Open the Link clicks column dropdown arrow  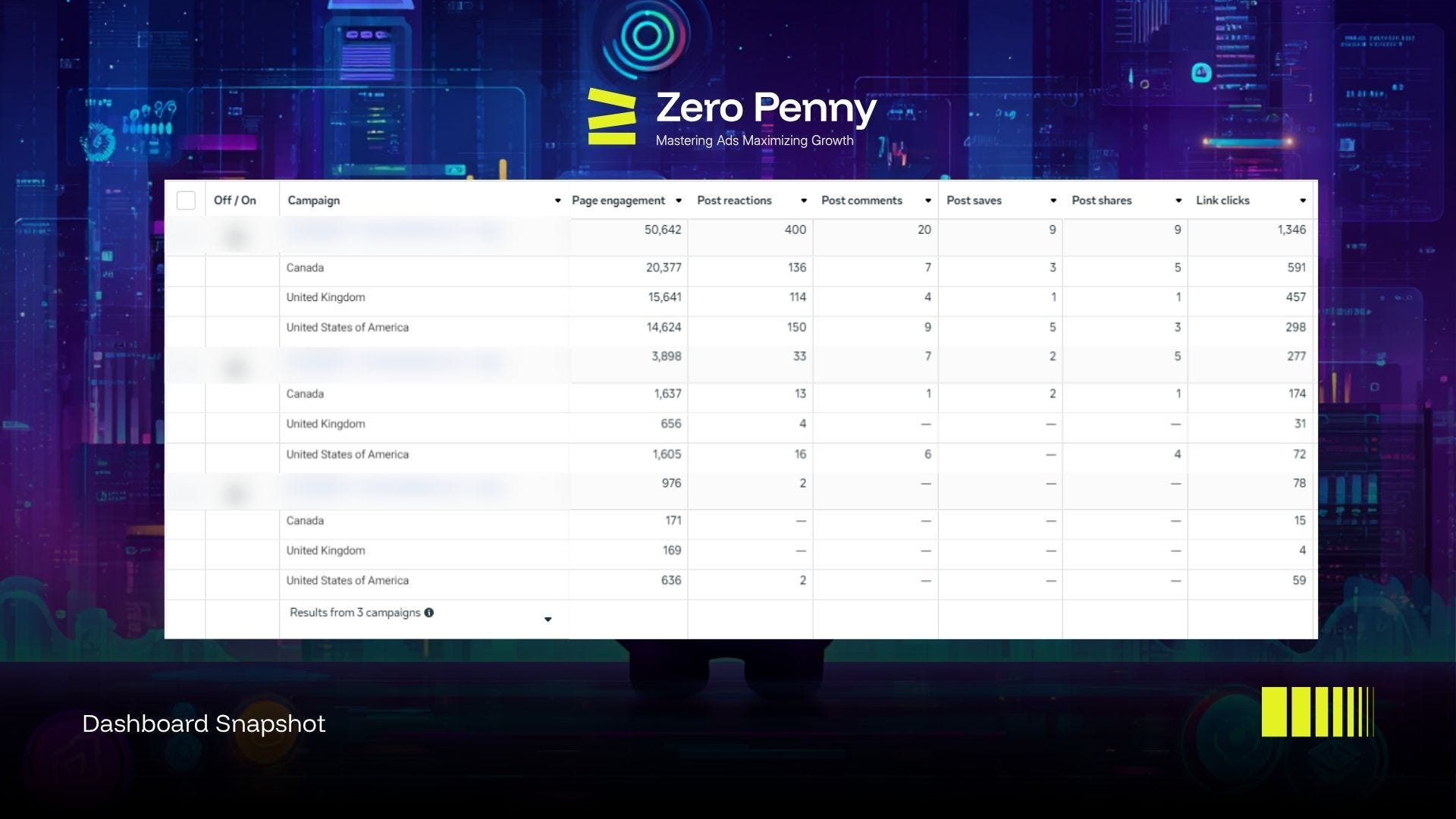tap(1303, 201)
